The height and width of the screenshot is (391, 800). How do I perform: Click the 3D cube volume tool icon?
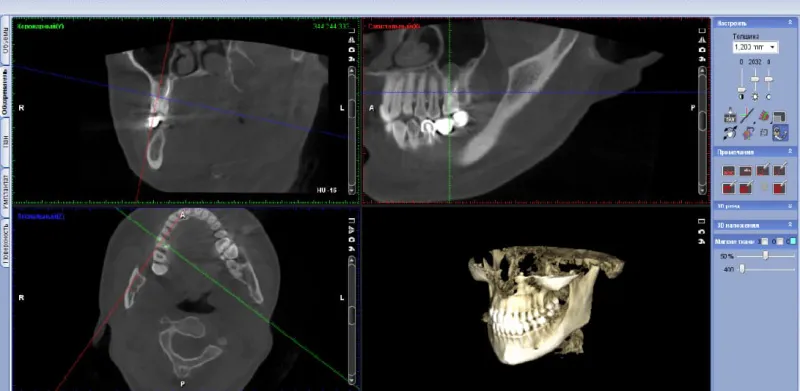(x=764, y=115)
